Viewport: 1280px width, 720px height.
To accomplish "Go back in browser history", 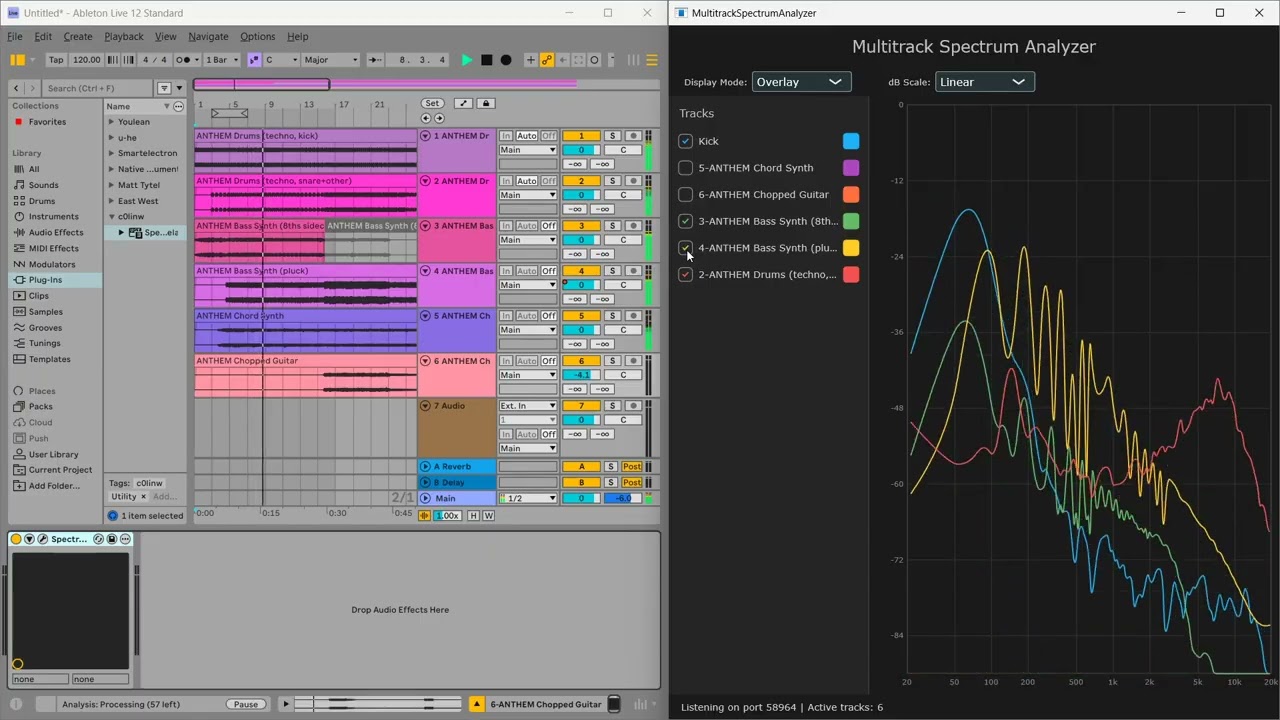I will (x=17, y=88).
